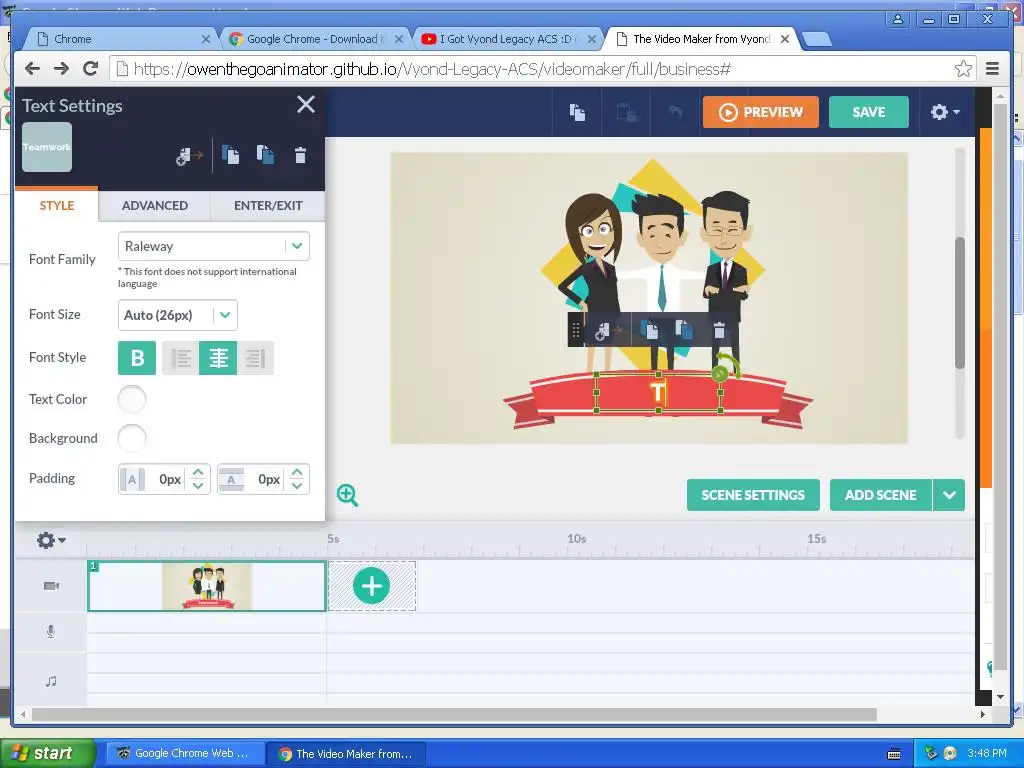The width and height of the screenshot is (1024, 768).
Task: Click the green rotate handle on text box
Action: pyautogui.click(x=720, y=374)
